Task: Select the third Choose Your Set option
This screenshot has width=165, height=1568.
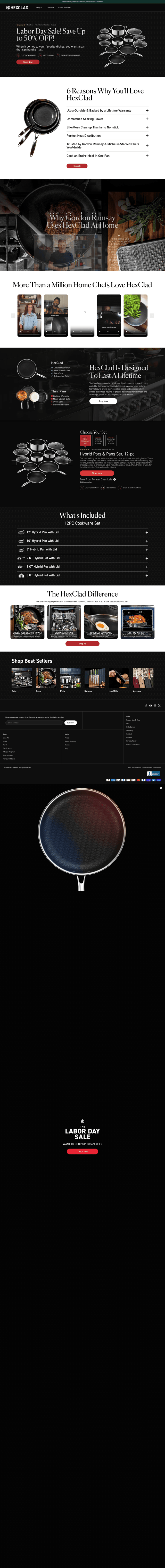Action: click(x=111, y=441)
